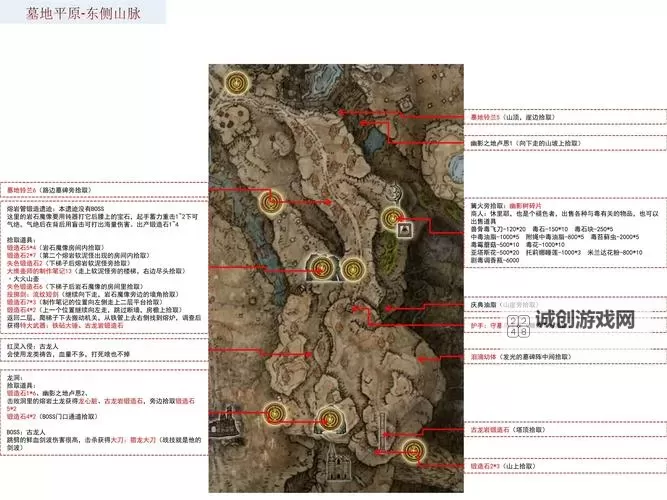
Task: Click the line 篝火旁拾取：幽影树碎片
Action: point(506,206)
